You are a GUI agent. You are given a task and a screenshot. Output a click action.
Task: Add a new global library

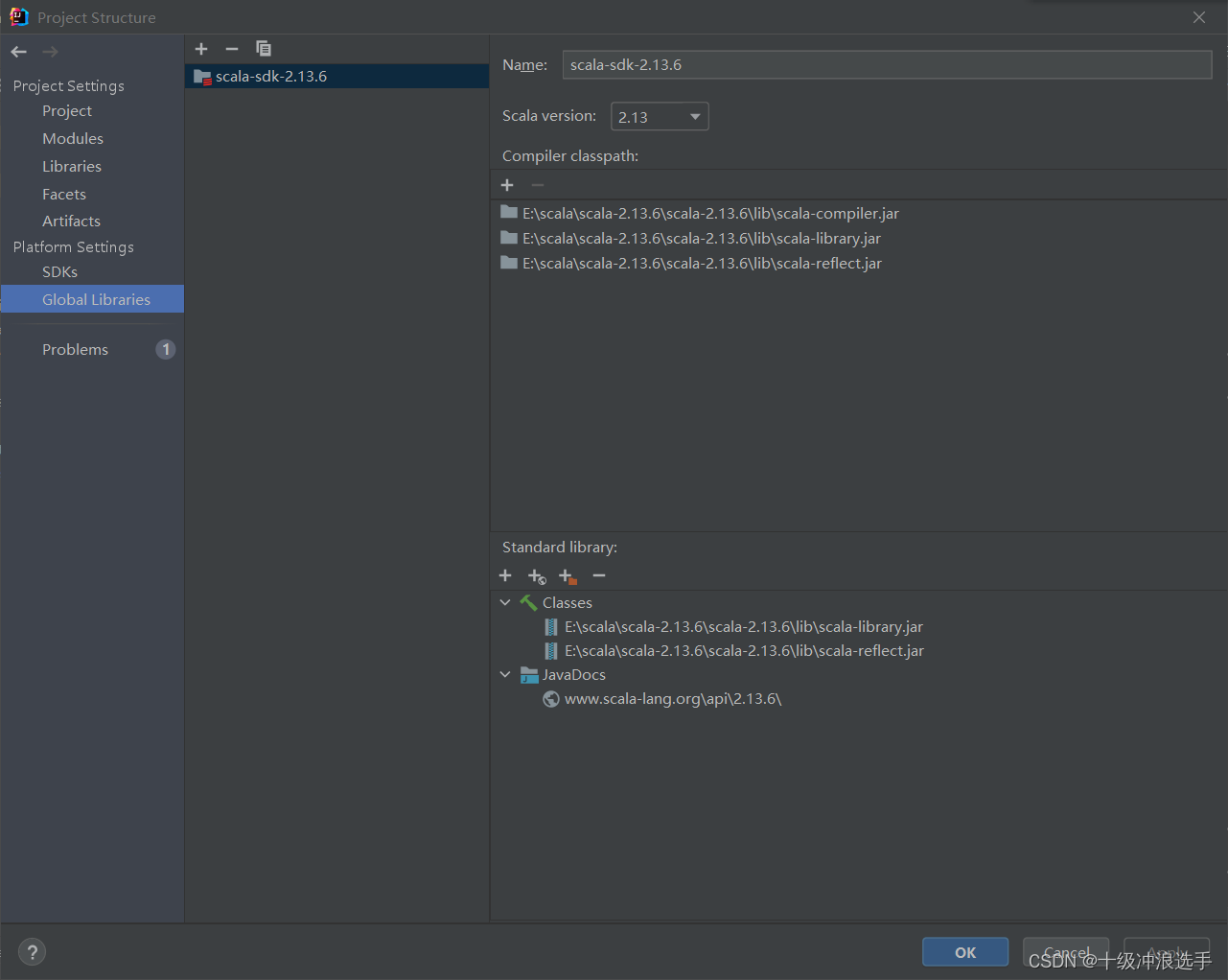click(201, 49)
